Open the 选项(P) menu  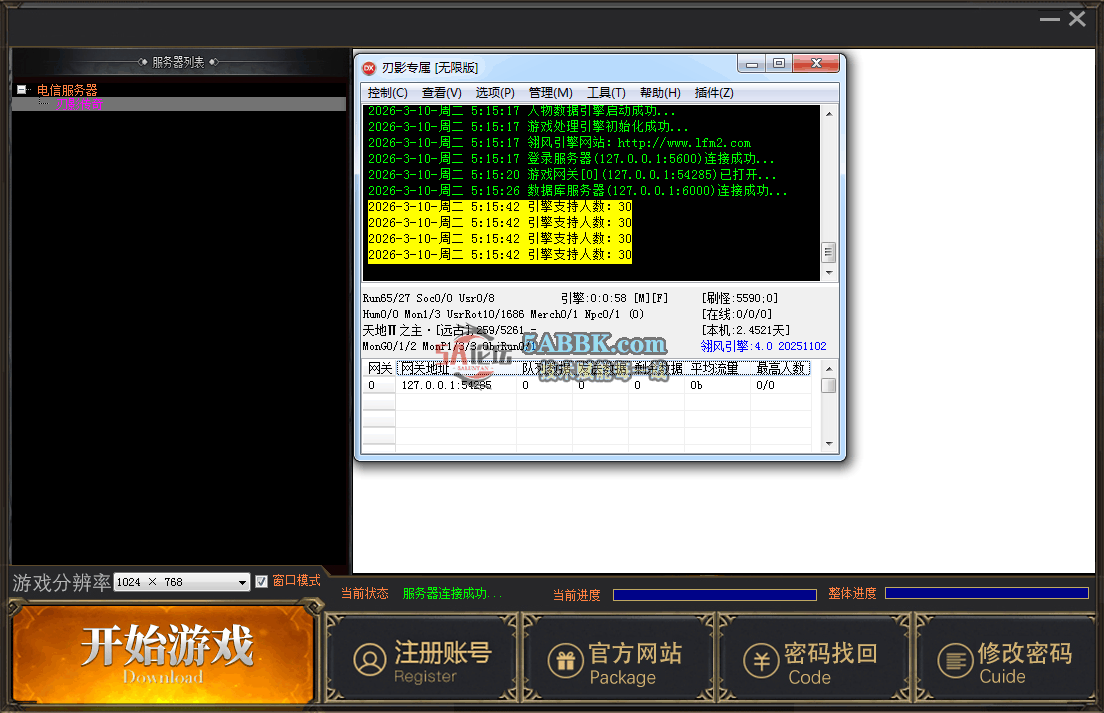494,91
